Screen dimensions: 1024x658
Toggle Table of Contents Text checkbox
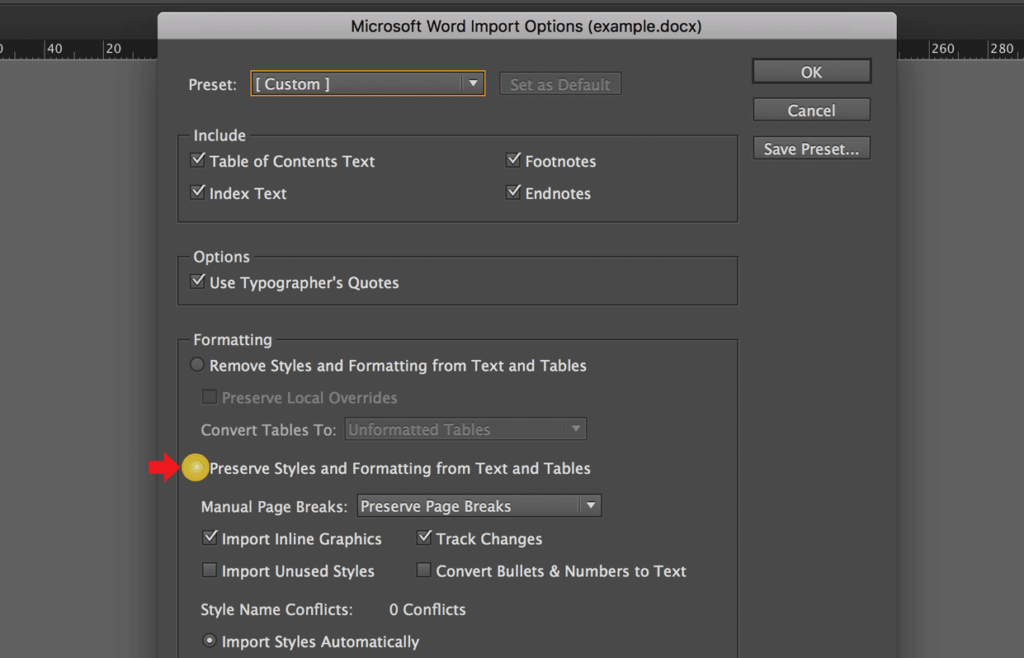pyautogui.click(x=197, y=160)
